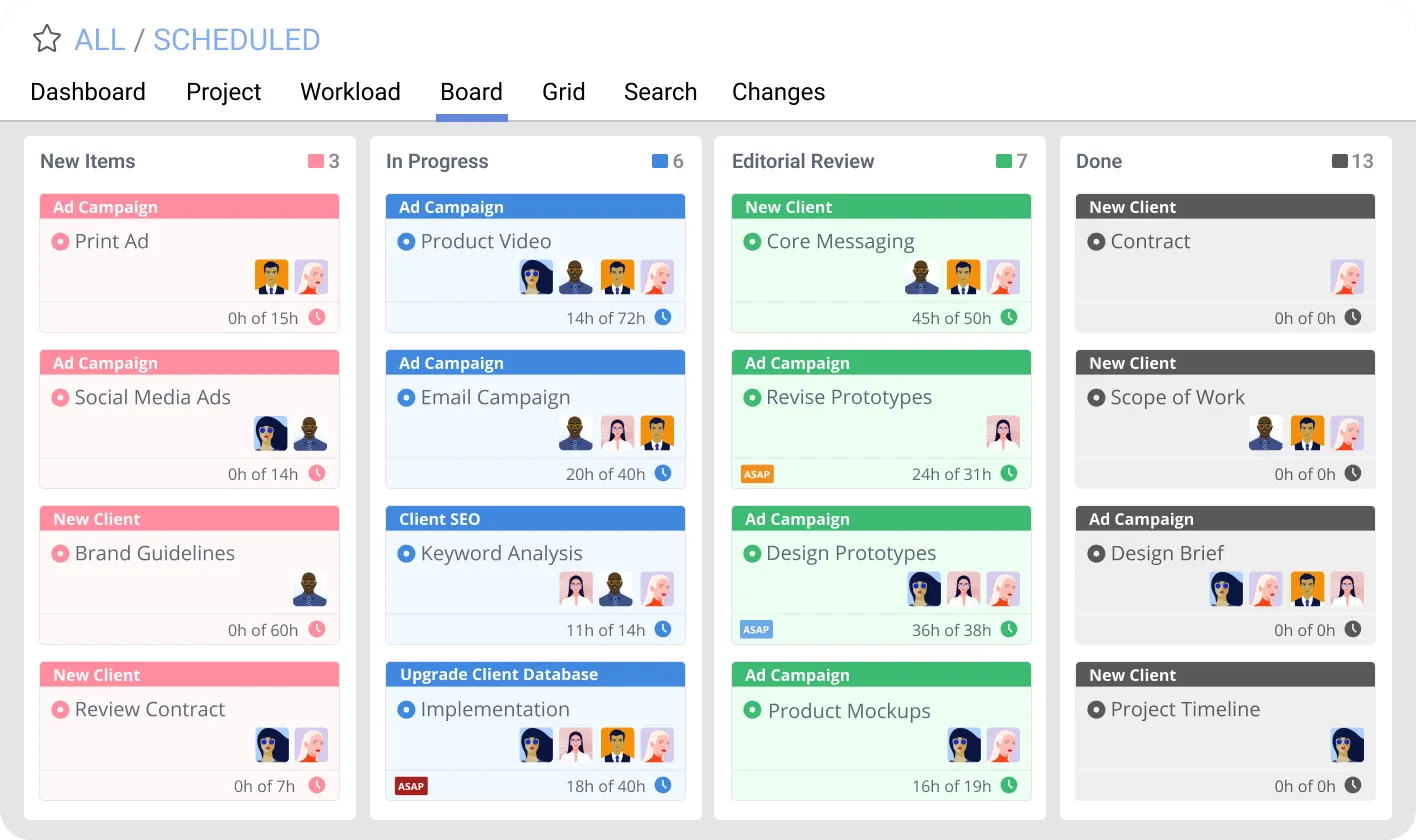Click the clock icon on Project Timeline
This screenshot has width=1416, height=840.
pos(1353,785)
